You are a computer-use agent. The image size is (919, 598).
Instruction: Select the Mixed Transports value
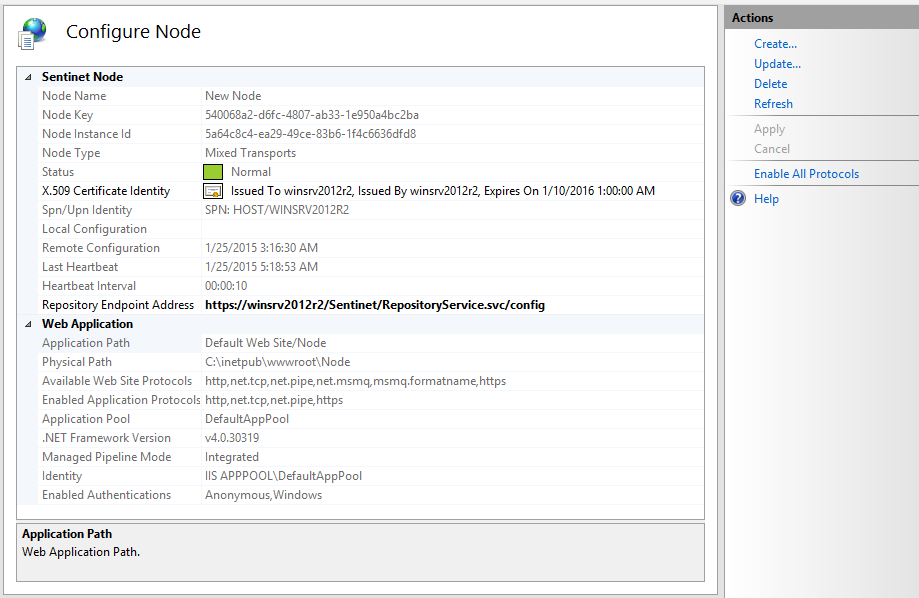(x=250, y=153)
